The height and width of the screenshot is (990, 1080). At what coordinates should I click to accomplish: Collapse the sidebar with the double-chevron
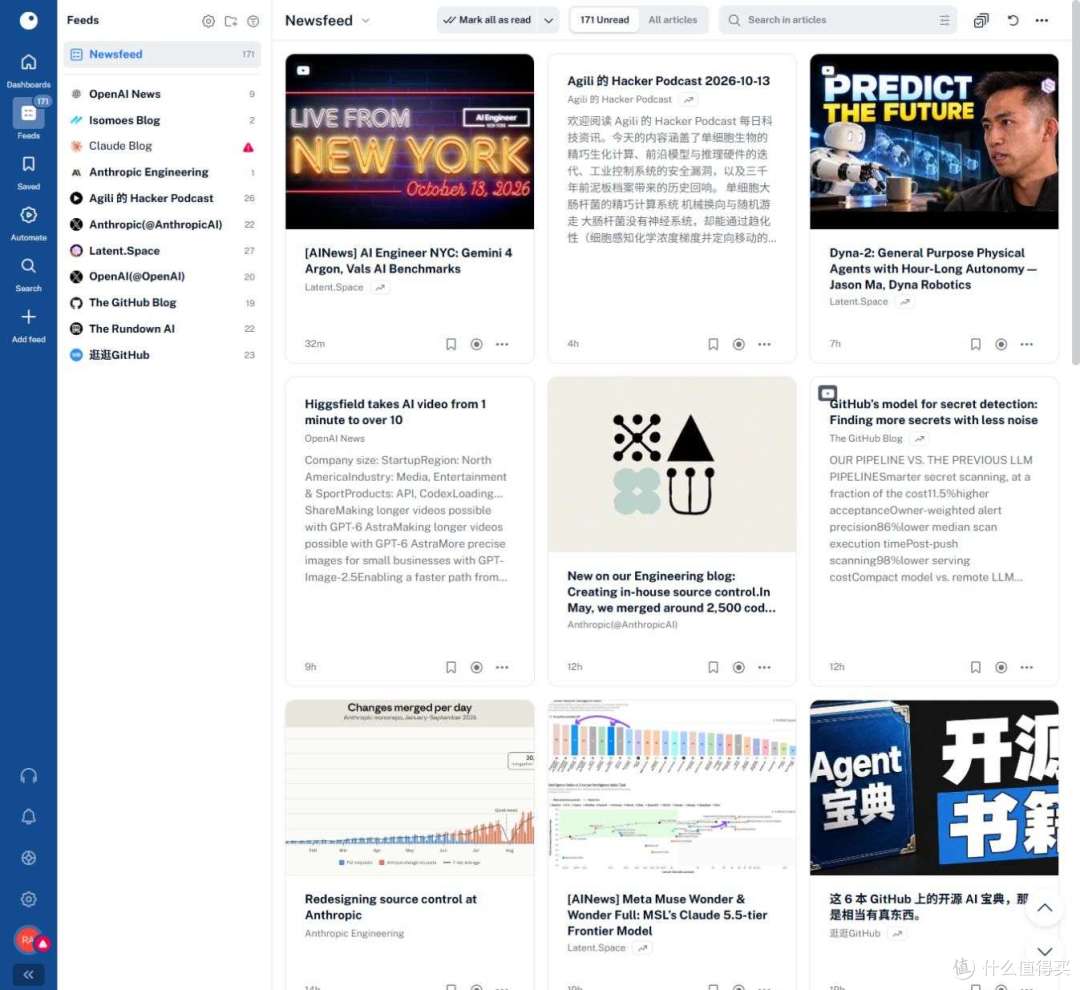click(28, 974)
